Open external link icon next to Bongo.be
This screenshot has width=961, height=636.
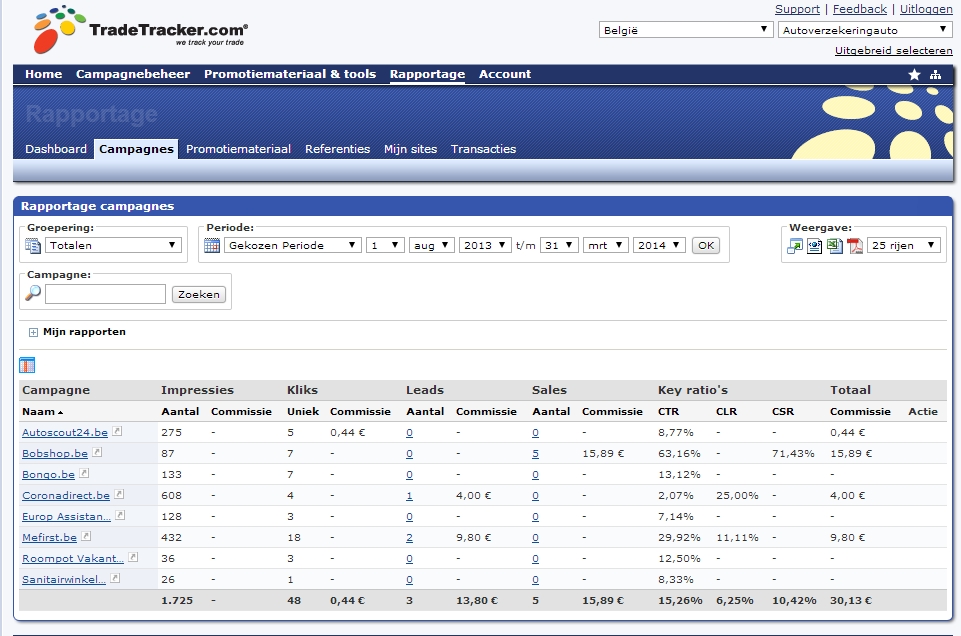(x=85, y=473)
